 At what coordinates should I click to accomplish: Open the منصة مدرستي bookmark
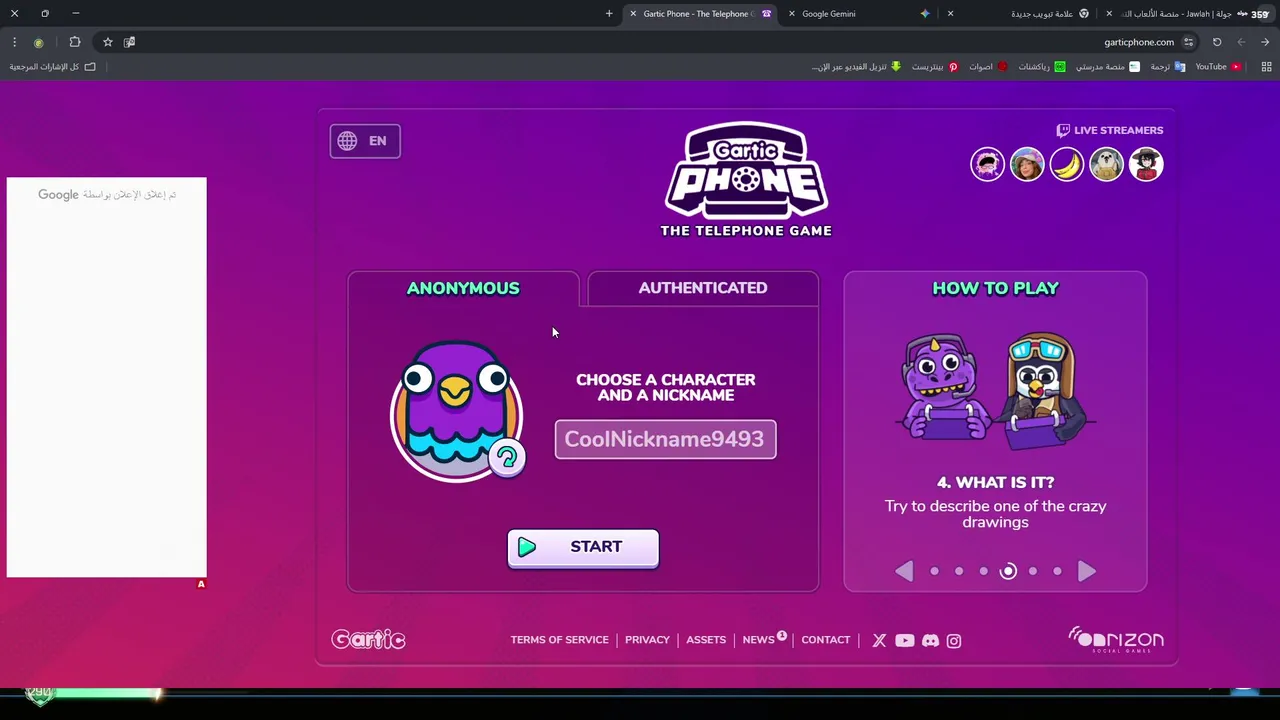tap(1108, 67)
